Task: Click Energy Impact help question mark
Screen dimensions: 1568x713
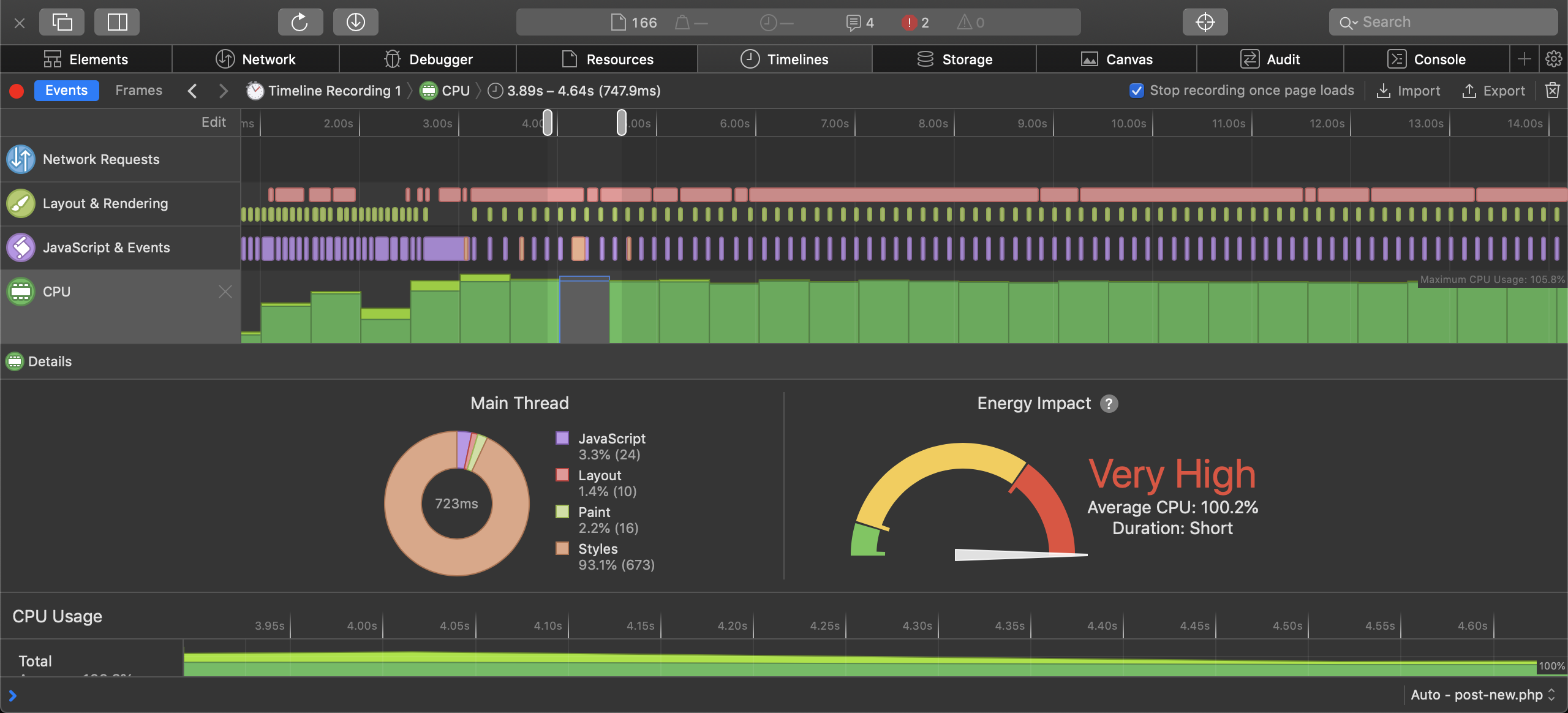Action: (1109, 404)
